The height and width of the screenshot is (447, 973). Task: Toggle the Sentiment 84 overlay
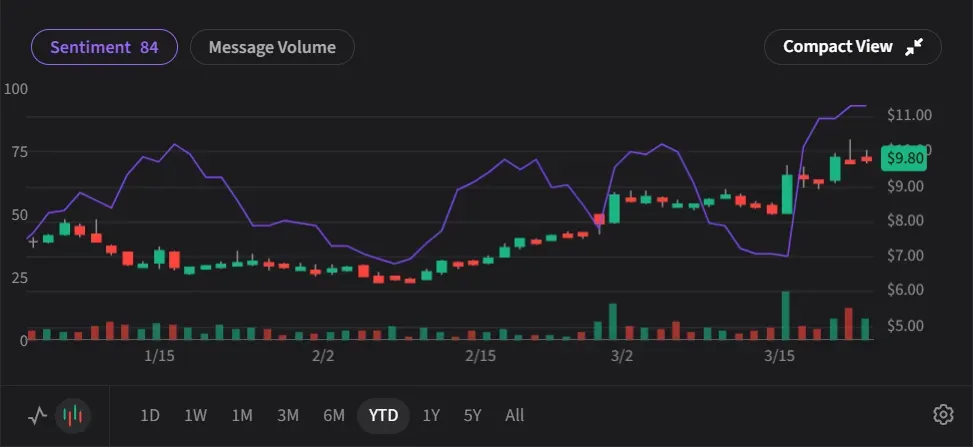104,47
